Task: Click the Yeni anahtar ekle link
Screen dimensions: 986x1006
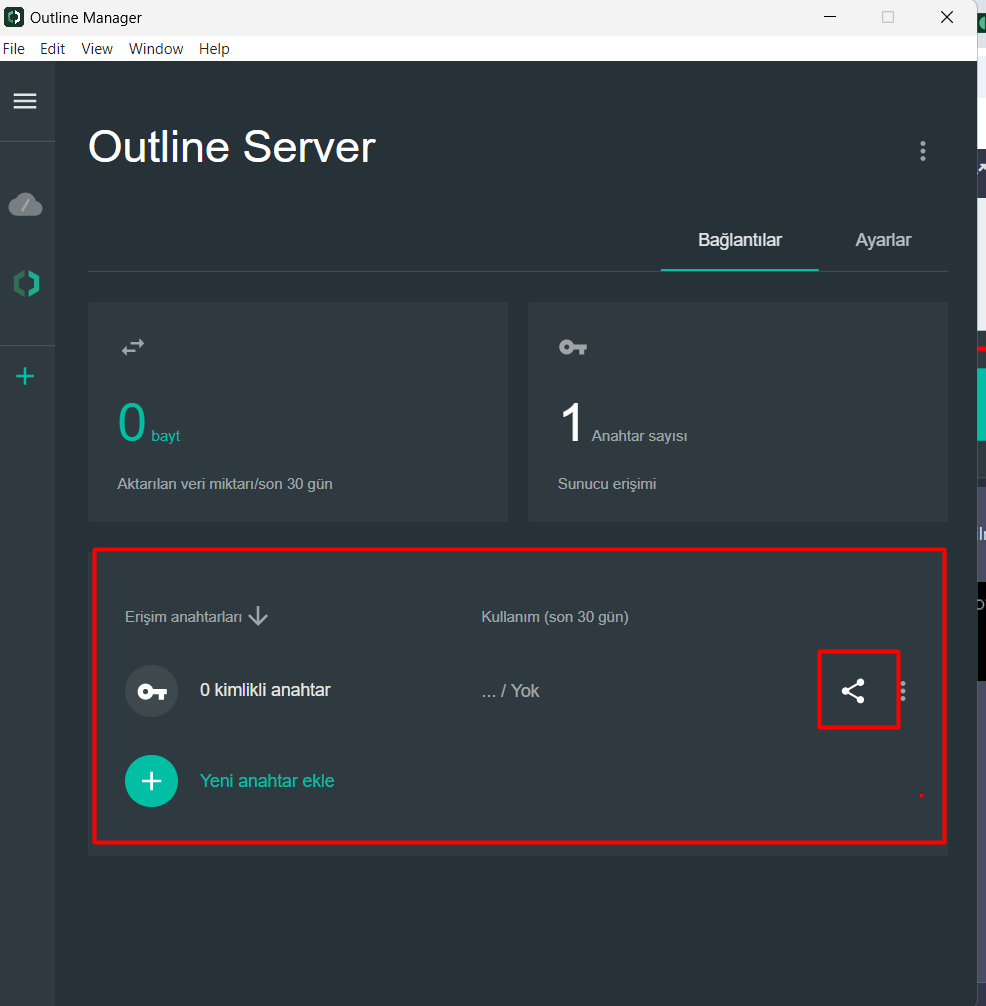Action: tap(267, 781)
